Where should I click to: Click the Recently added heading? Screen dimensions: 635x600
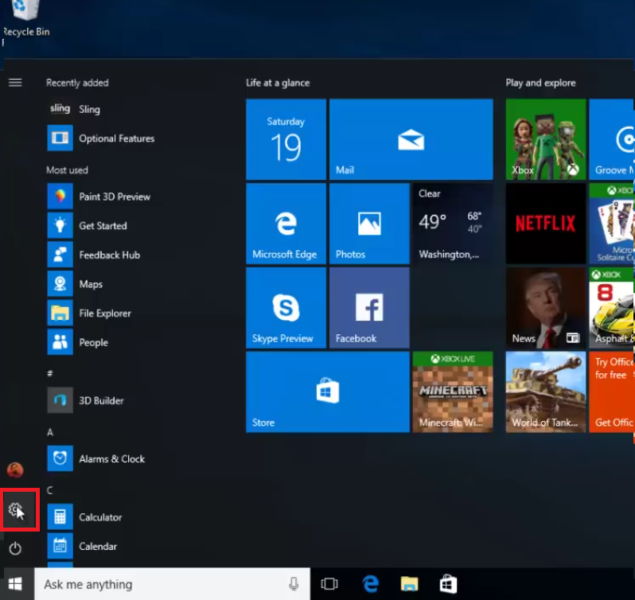(77, 83)
